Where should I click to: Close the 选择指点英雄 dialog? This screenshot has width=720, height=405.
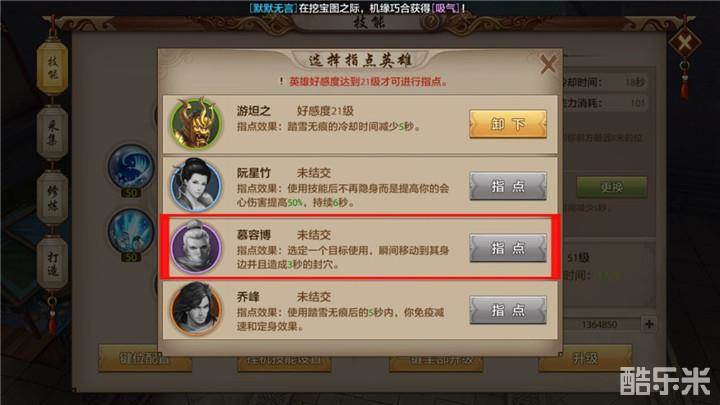[548, 64]
